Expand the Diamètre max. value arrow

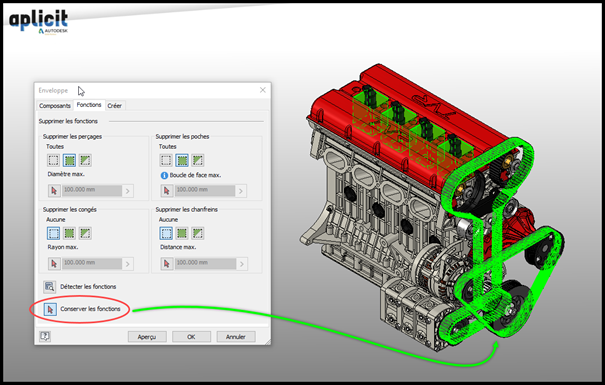click(128, 191)
